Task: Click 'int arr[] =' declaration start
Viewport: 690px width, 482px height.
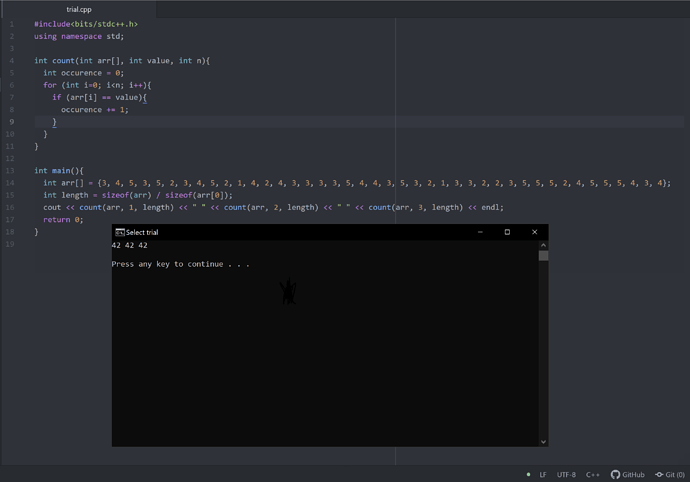Action: point(68,183)
